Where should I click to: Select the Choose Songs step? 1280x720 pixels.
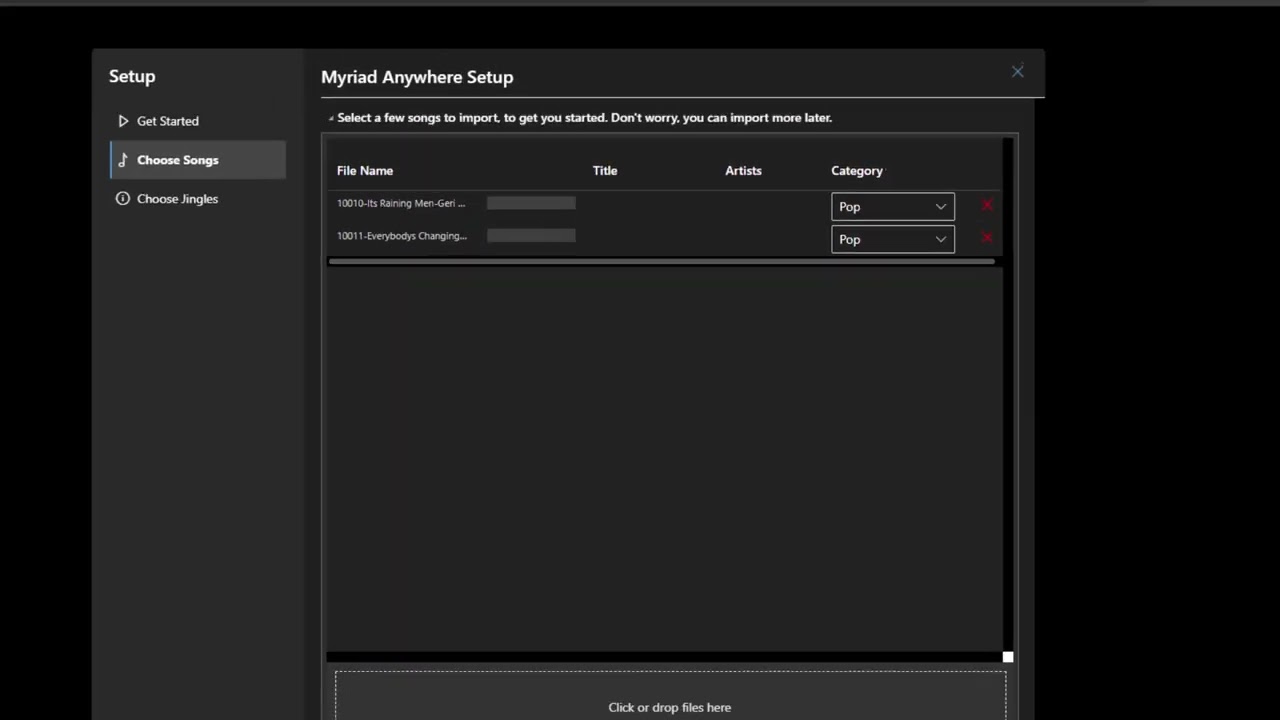tap(198, 160)
